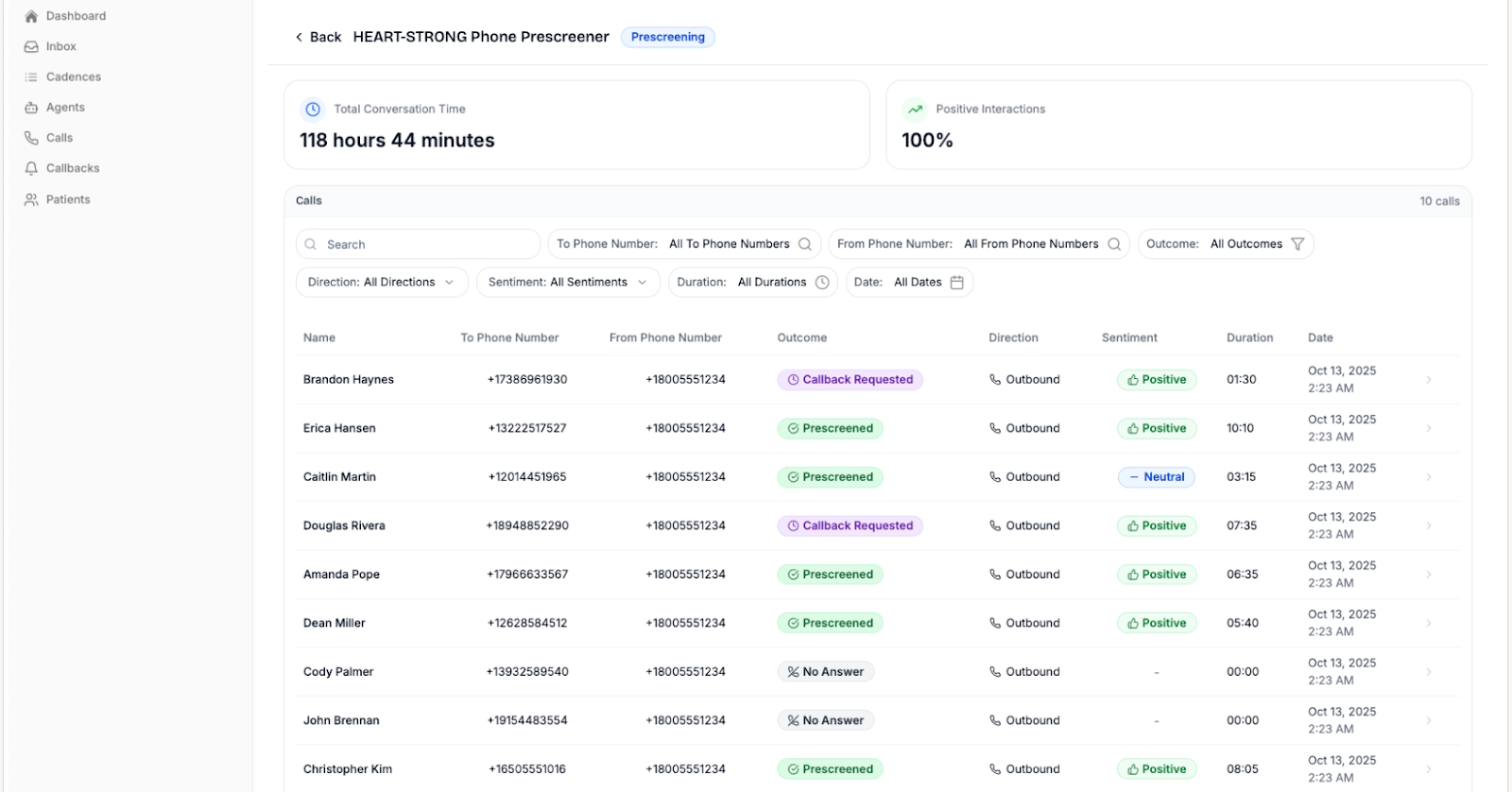Open the To Phone Number filter
This screenshot has height=792, width=1512.
point(684,244)
